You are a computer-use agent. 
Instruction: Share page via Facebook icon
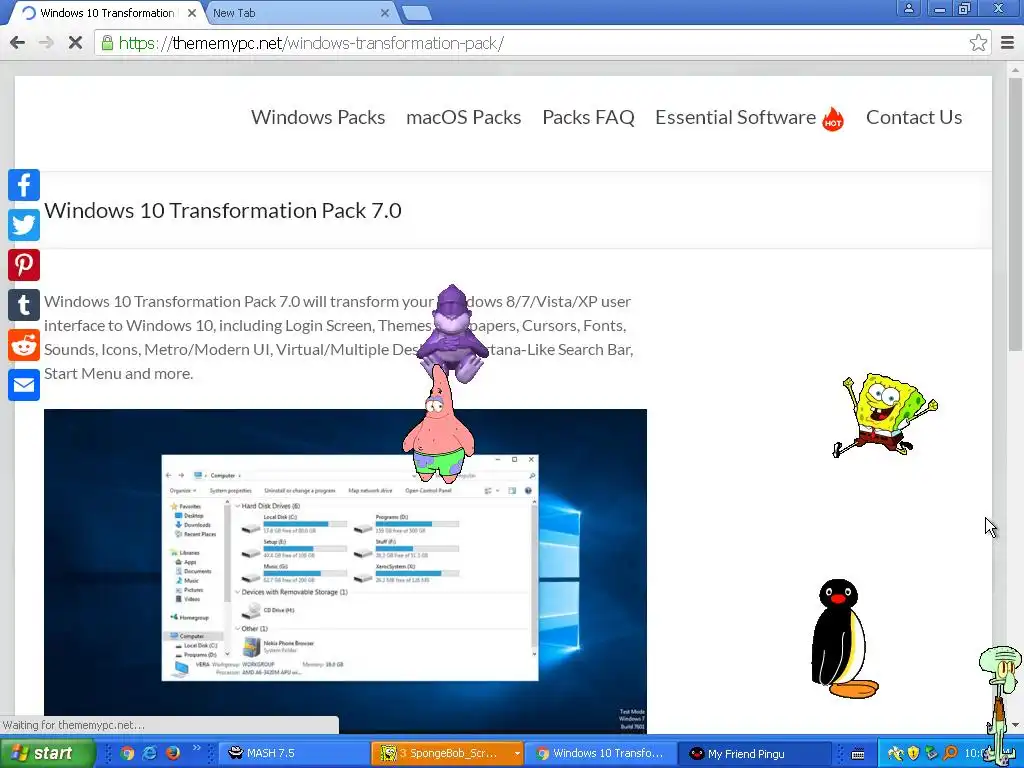click(x=24, y=185)
